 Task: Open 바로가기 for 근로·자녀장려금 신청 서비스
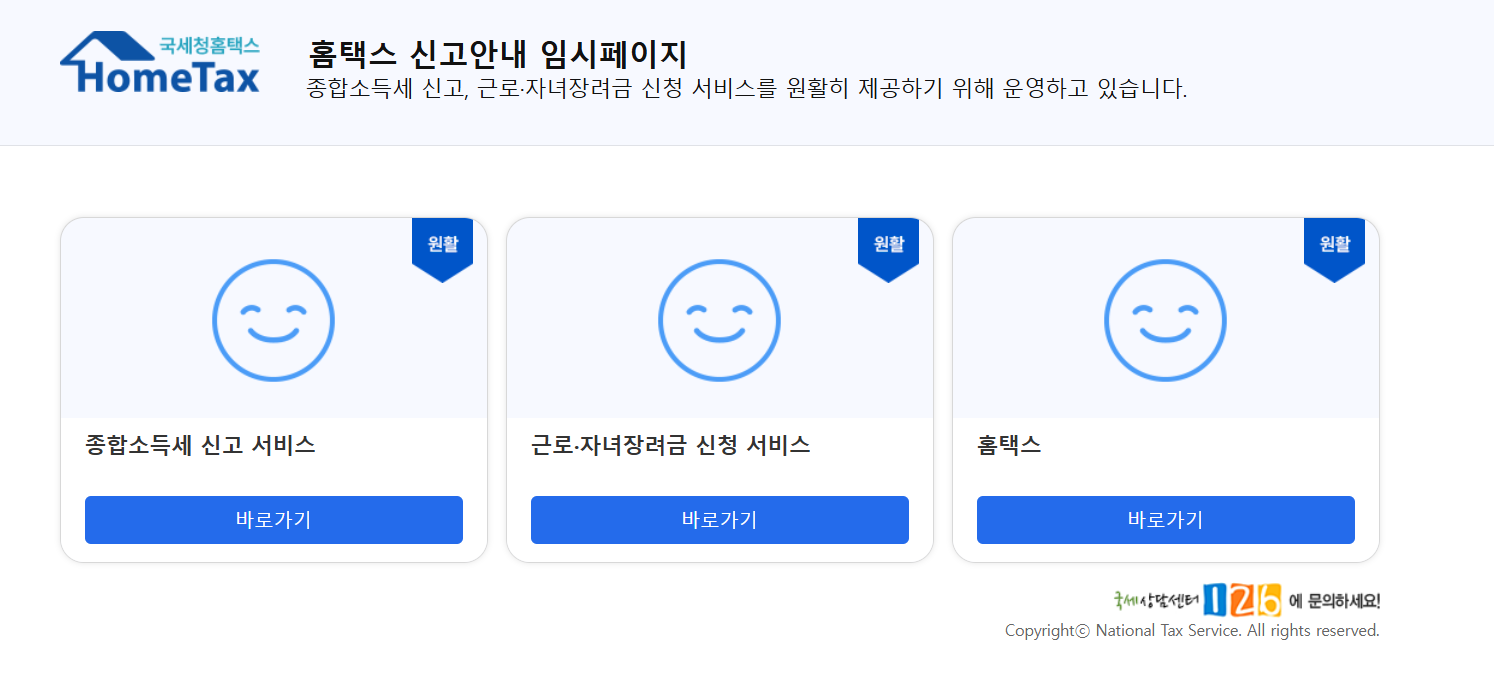[x=720, y=520]
